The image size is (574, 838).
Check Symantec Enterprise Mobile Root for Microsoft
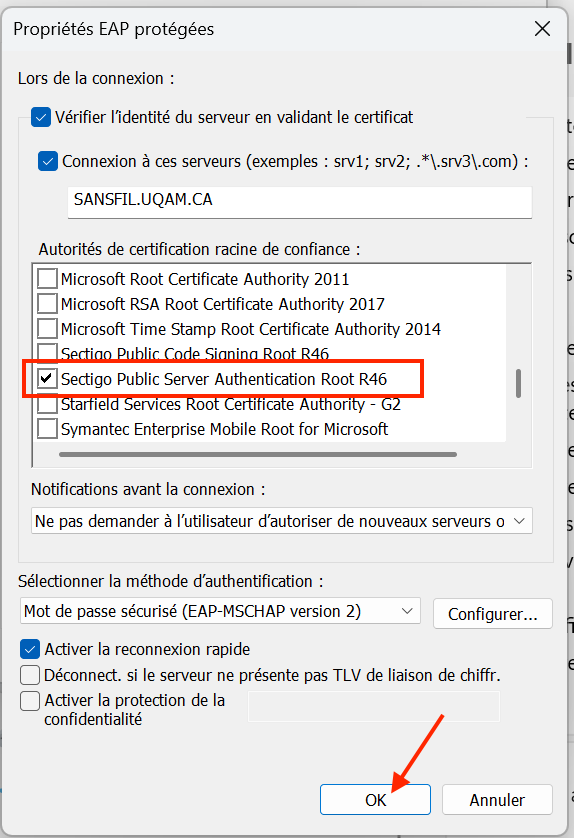(47, 429)
